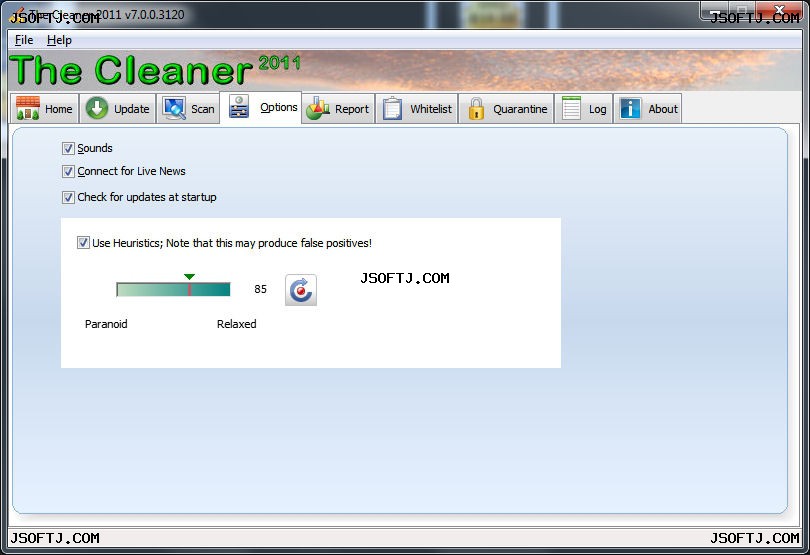Click the Whitelist clipboard icon

[x=392, y=109]
